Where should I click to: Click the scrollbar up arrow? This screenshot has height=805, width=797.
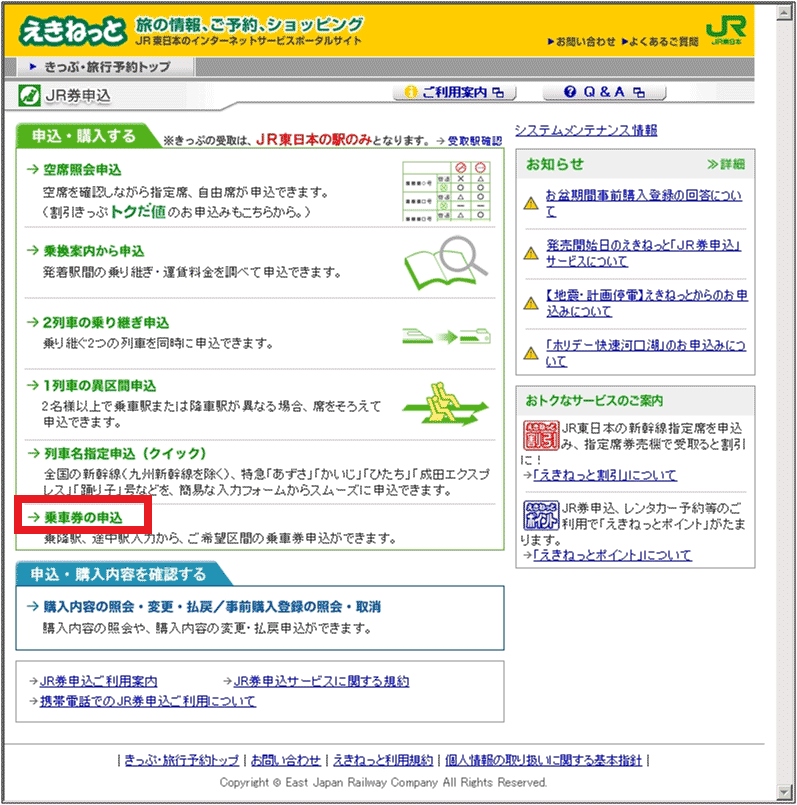784,13
